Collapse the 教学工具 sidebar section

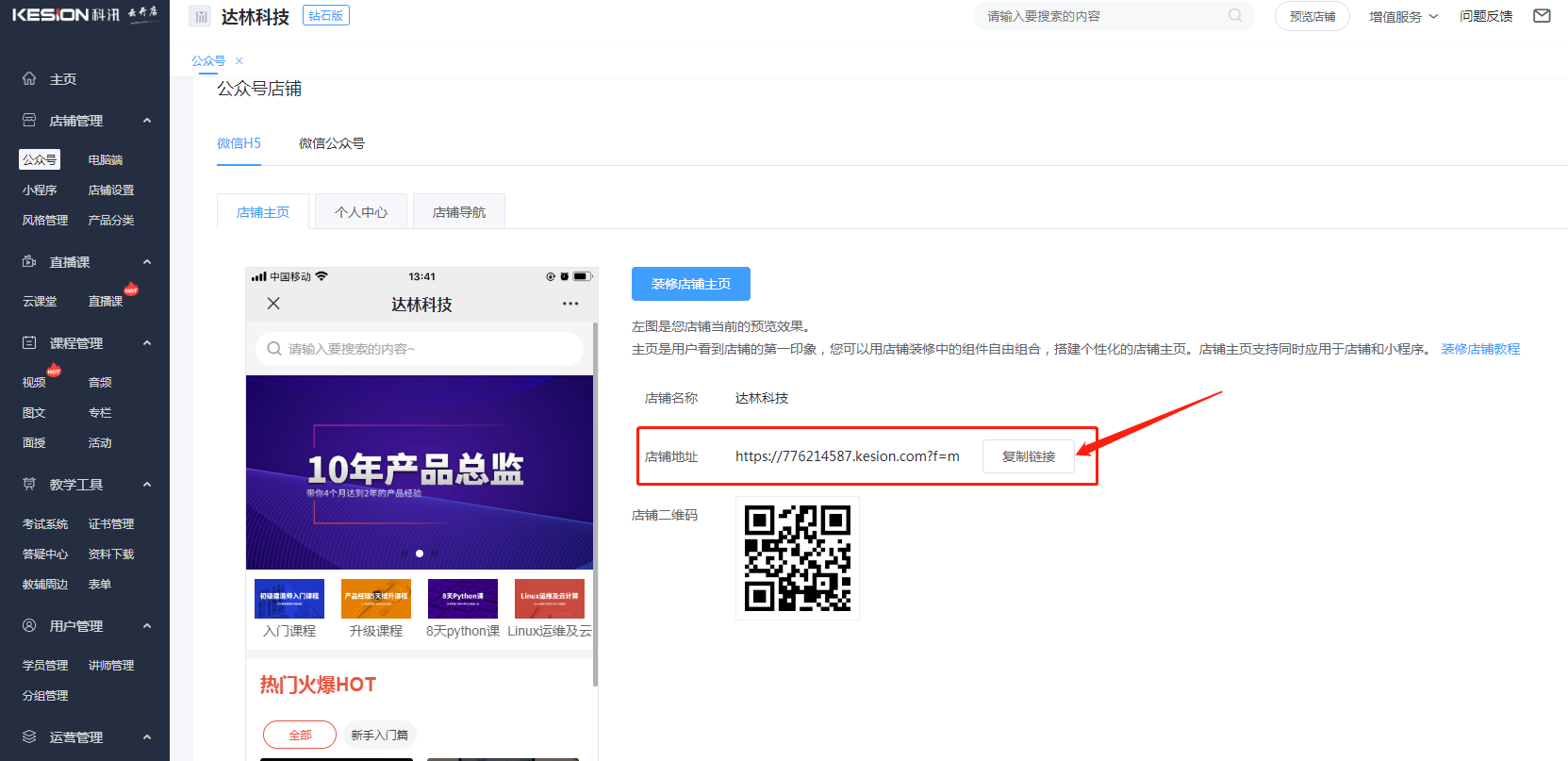[147, 485]
